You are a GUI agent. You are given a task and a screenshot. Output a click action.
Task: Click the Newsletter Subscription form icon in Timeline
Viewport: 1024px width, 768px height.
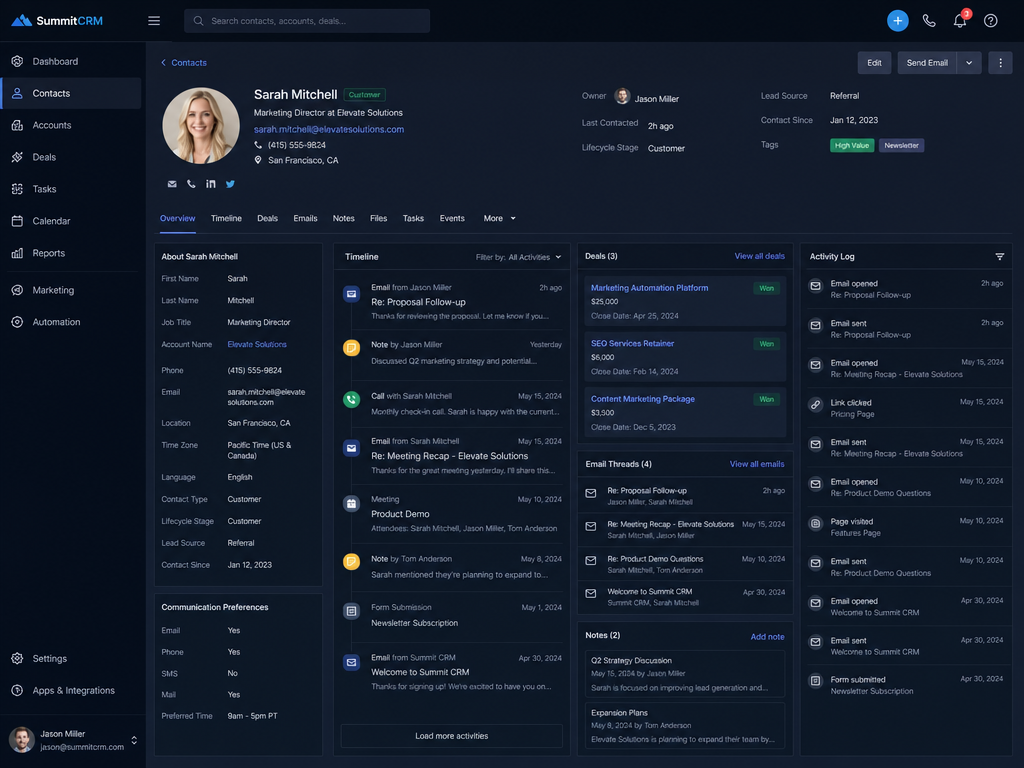pos(351,611)
